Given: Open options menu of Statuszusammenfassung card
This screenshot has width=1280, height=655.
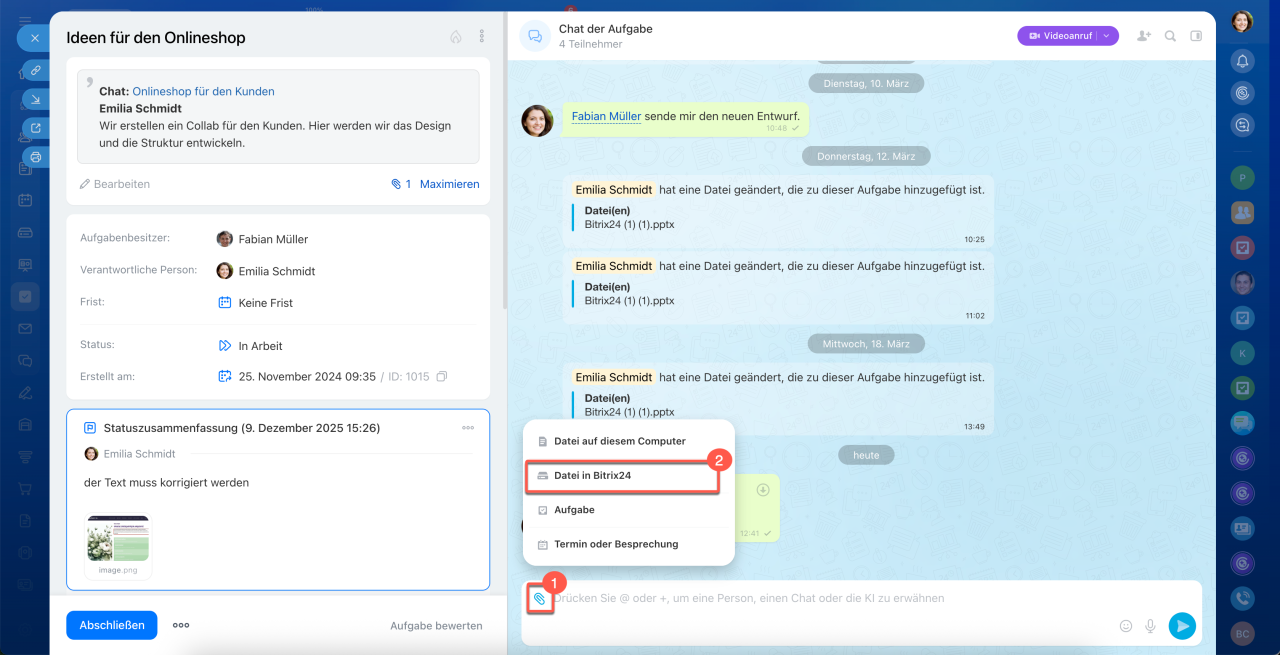Looking at the screenshot, I should click(468, 428).
